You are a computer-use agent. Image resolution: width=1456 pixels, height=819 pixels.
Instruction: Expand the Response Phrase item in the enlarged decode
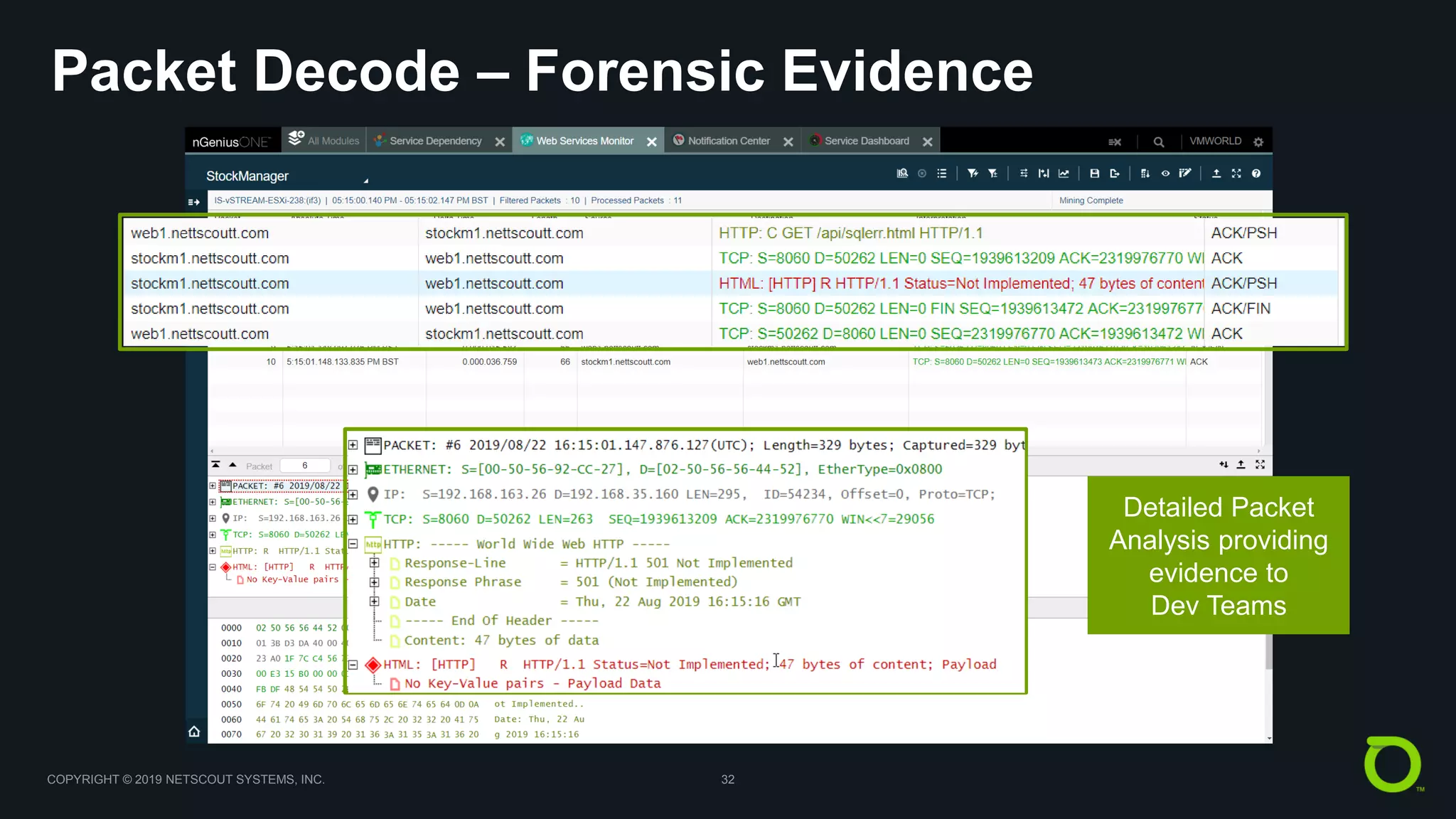click(375, 582)
